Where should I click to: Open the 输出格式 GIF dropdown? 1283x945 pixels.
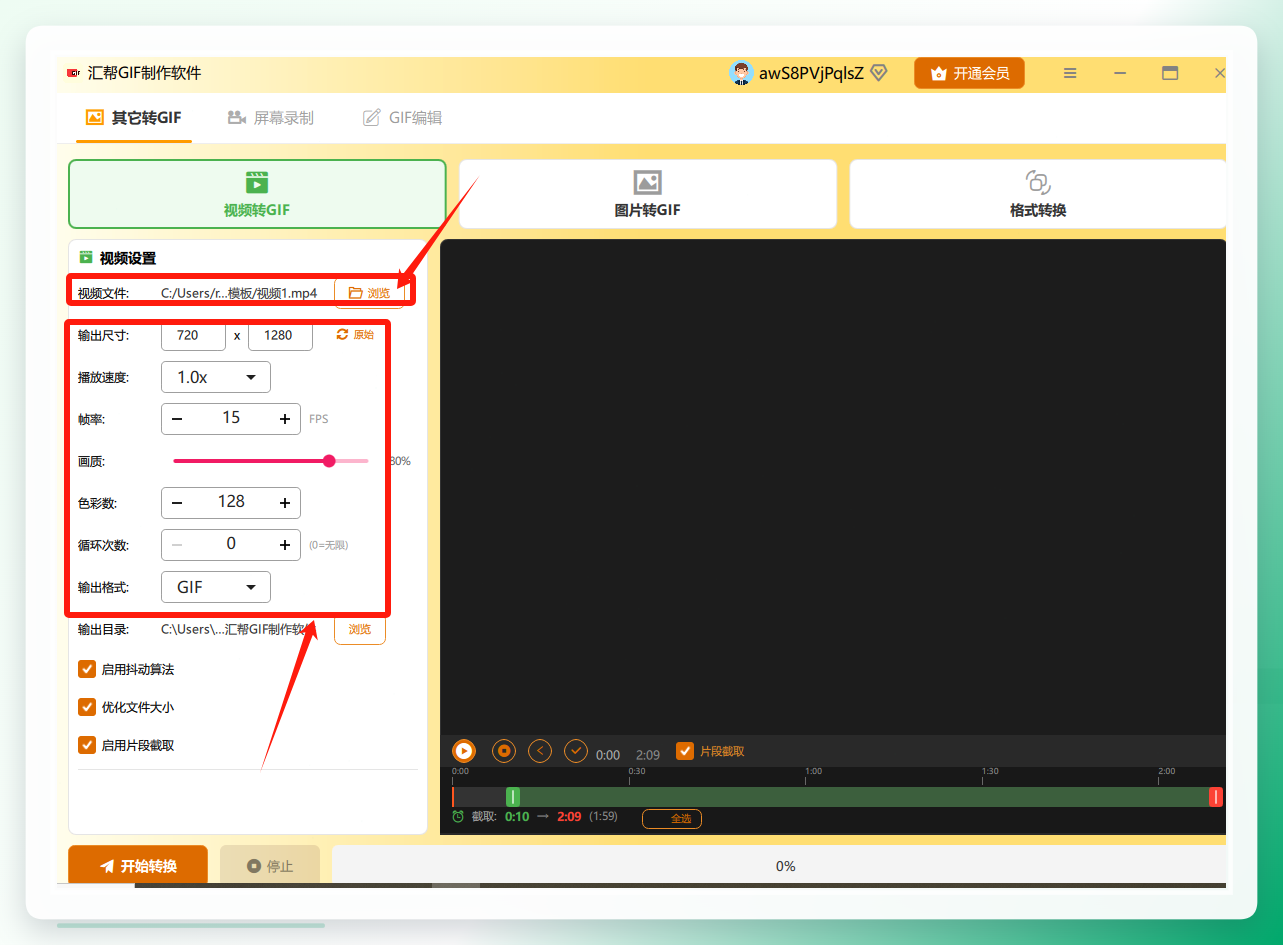click(x=216, y=587)
